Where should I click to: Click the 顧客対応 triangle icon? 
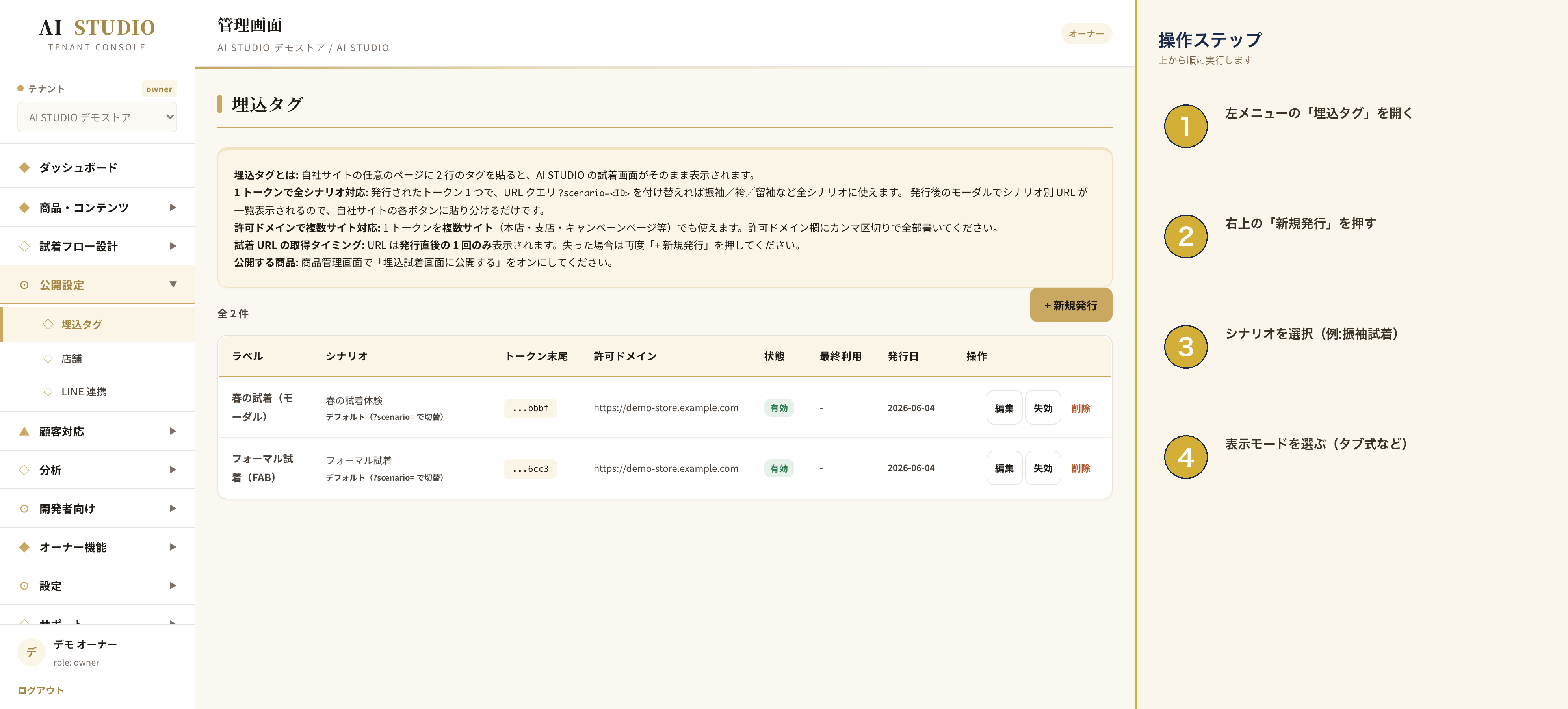coord(24,431)
